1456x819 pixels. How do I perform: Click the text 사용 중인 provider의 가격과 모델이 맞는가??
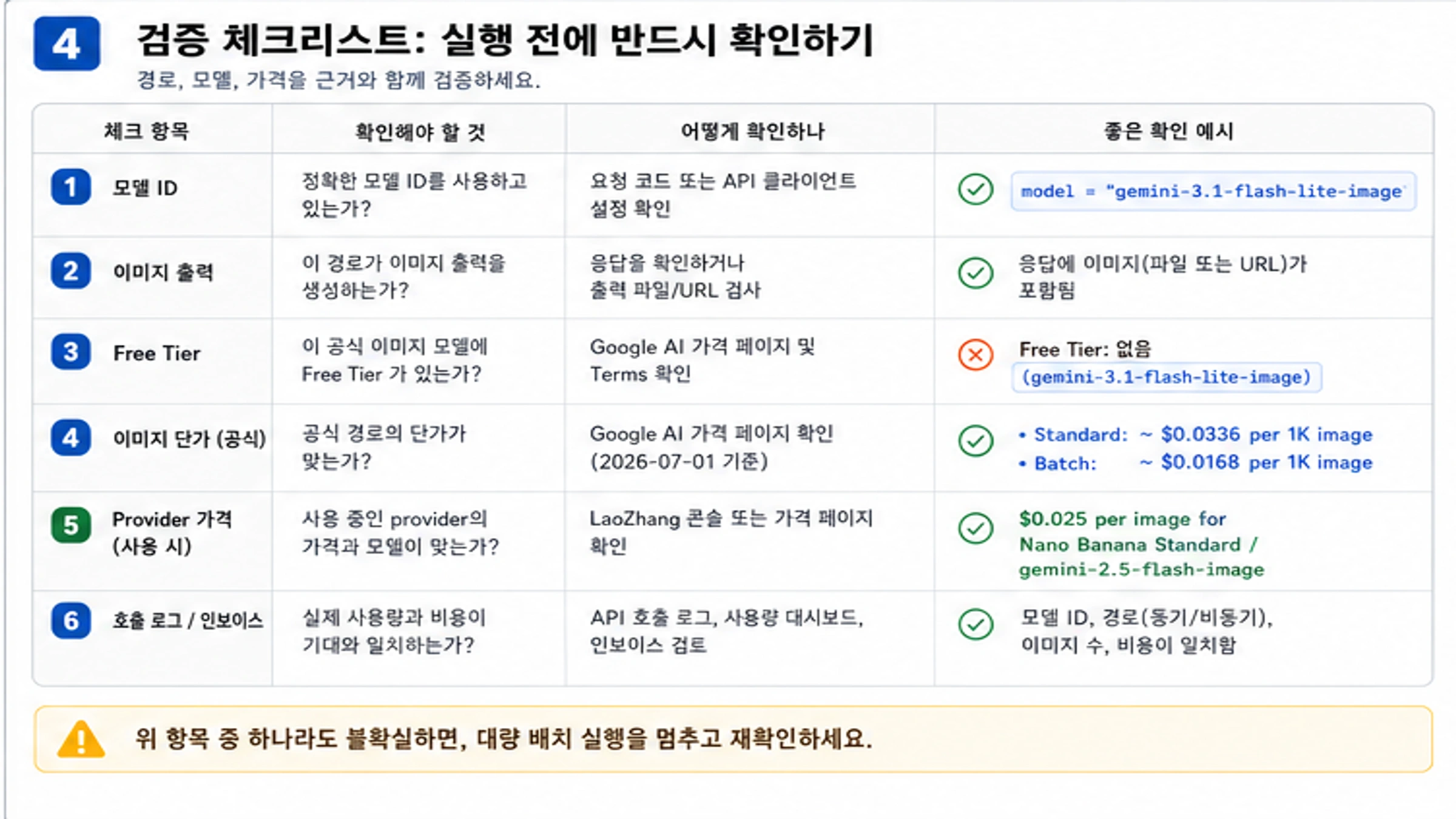[400, 533]
